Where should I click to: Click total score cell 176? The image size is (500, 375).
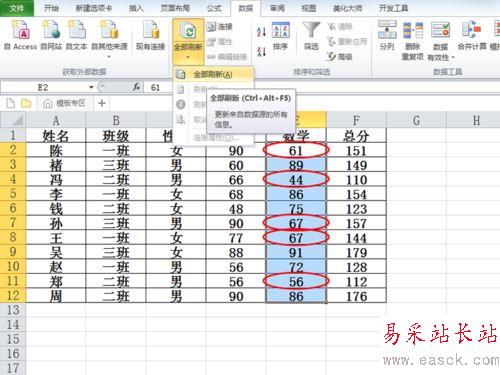tap(356, 296)
